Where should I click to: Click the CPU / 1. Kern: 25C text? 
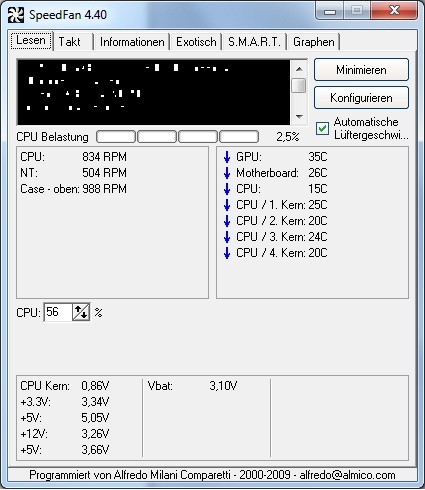(282, 205)
